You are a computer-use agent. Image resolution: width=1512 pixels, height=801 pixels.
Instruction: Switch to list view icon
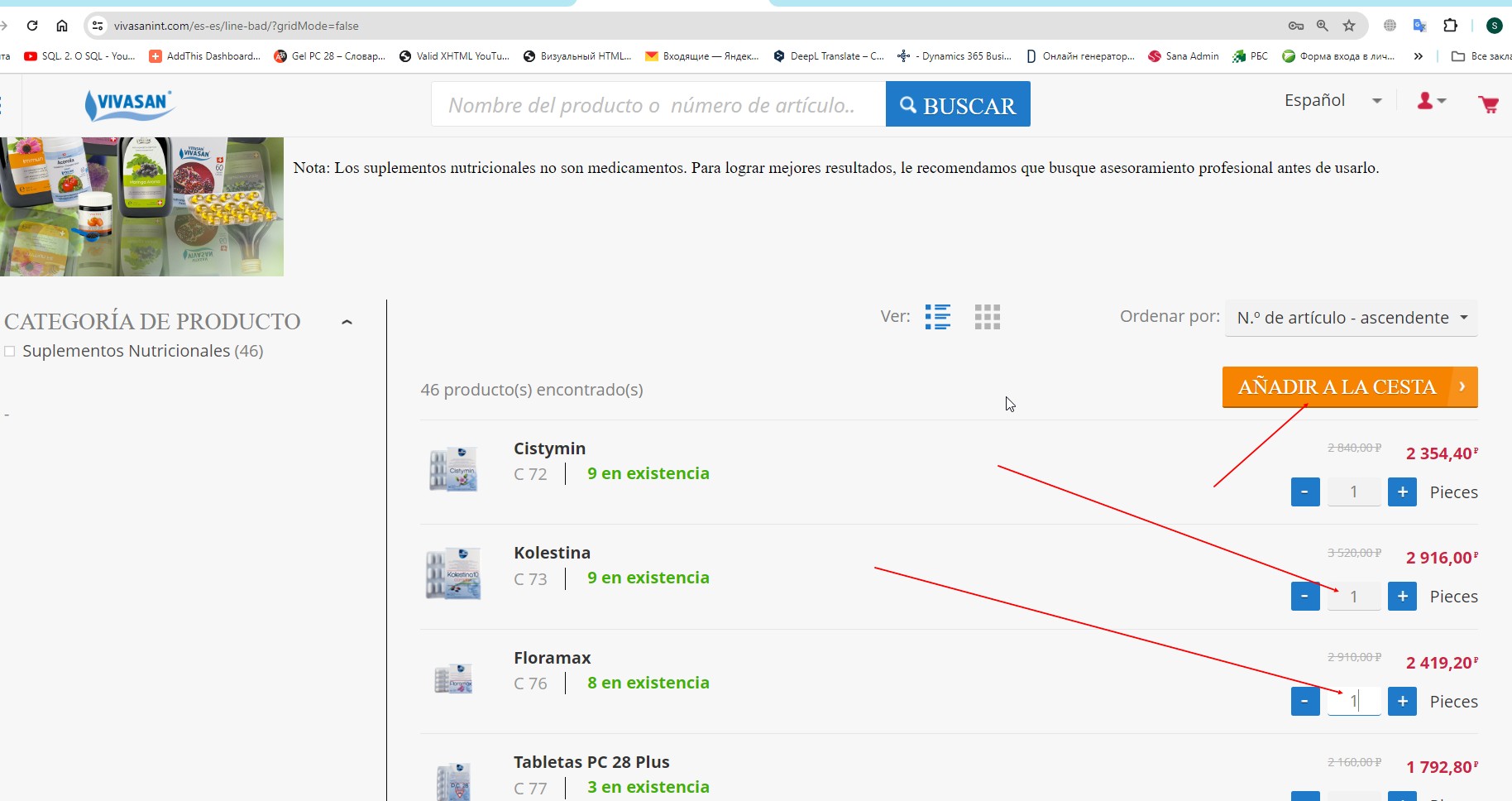[938, 317]
